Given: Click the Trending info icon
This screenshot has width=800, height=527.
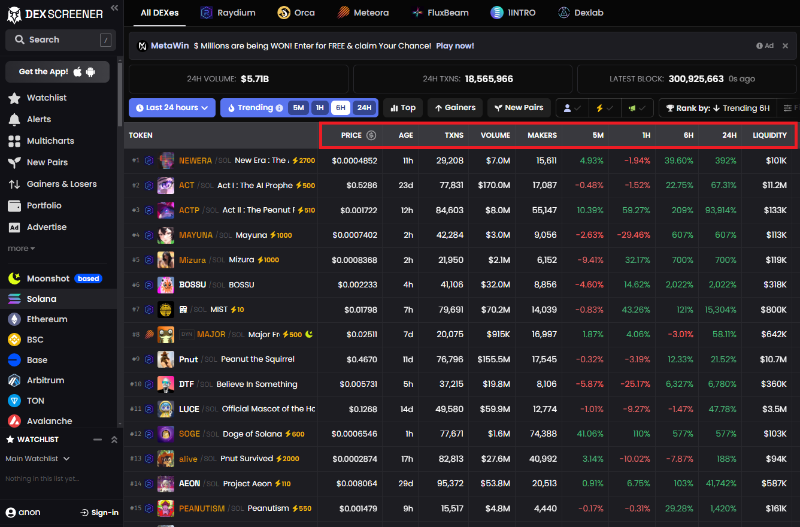Looking at the screenshot, I should [x=280, y=108].
